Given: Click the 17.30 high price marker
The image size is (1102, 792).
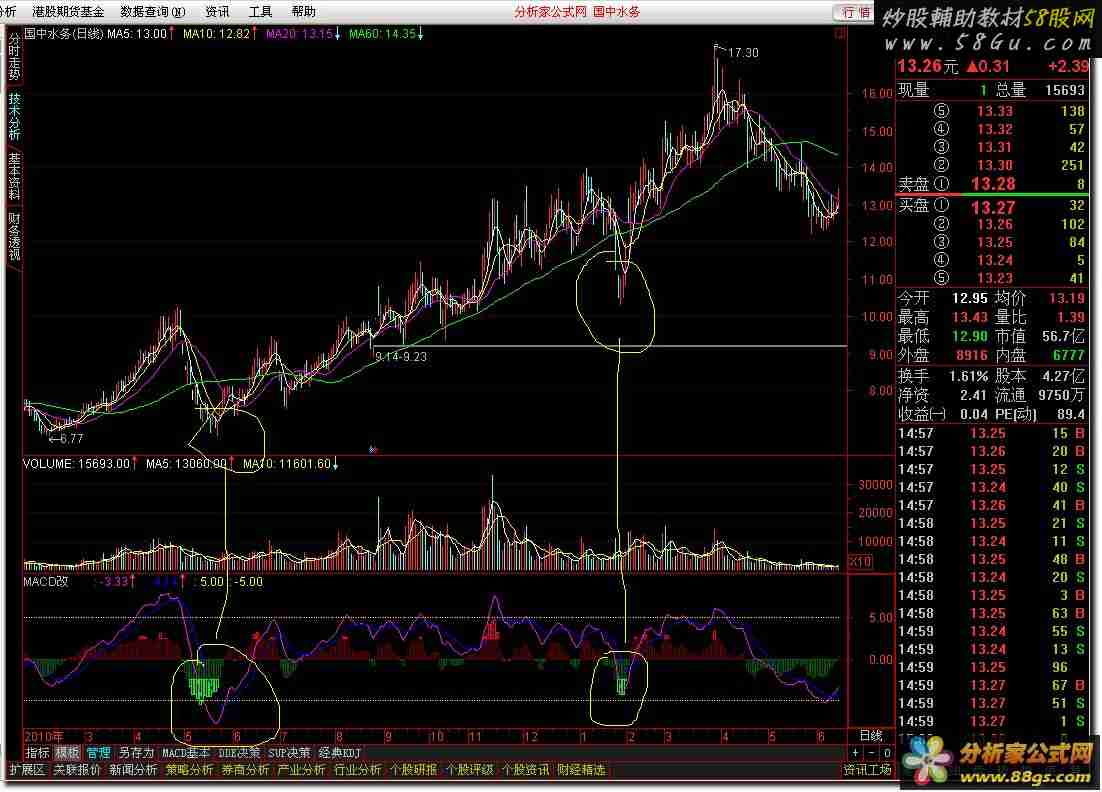Looking at the screenshot, I should point(743,53).
